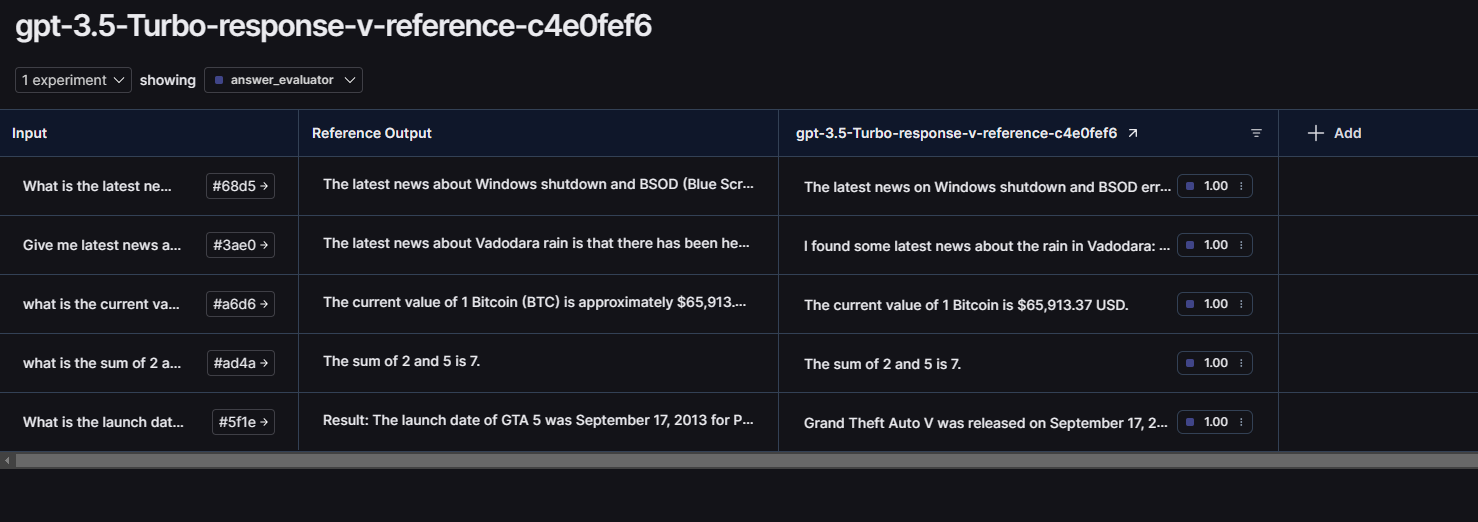This screenshot has width=1478, height=522.
Task: Open example #3ae0 link
Action: pyautogui.click(x=240, y=245)
